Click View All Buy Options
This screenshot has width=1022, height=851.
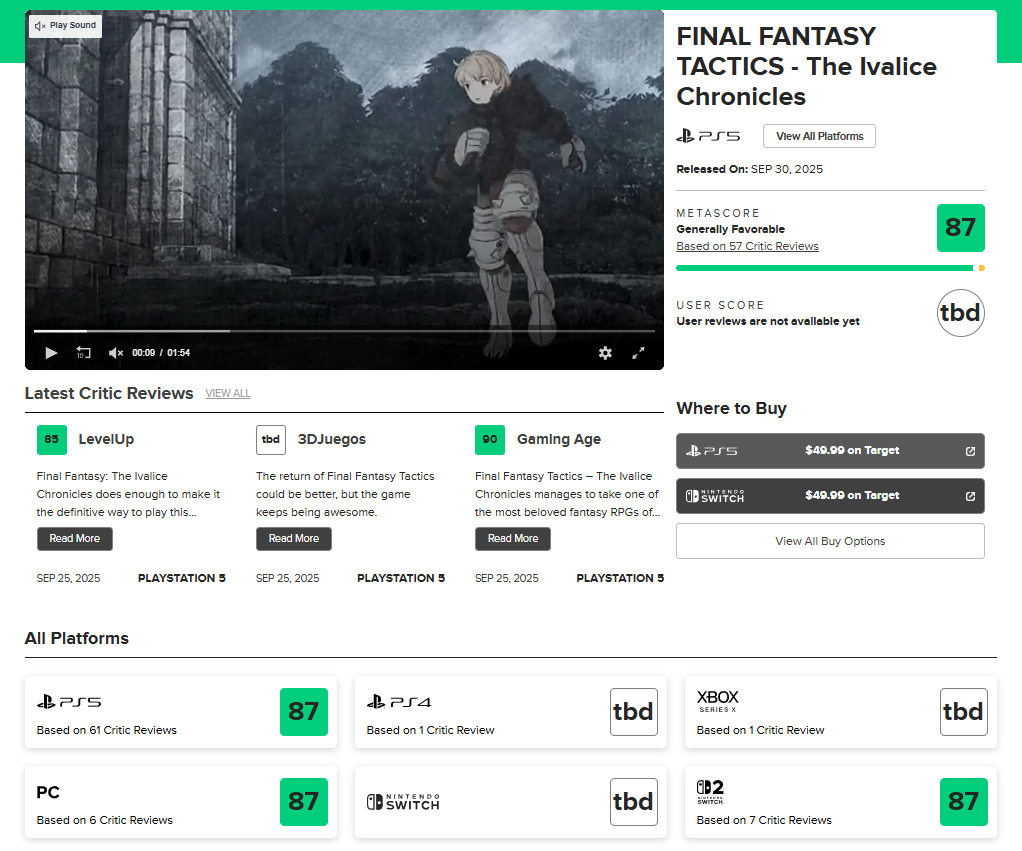[830, 541]
